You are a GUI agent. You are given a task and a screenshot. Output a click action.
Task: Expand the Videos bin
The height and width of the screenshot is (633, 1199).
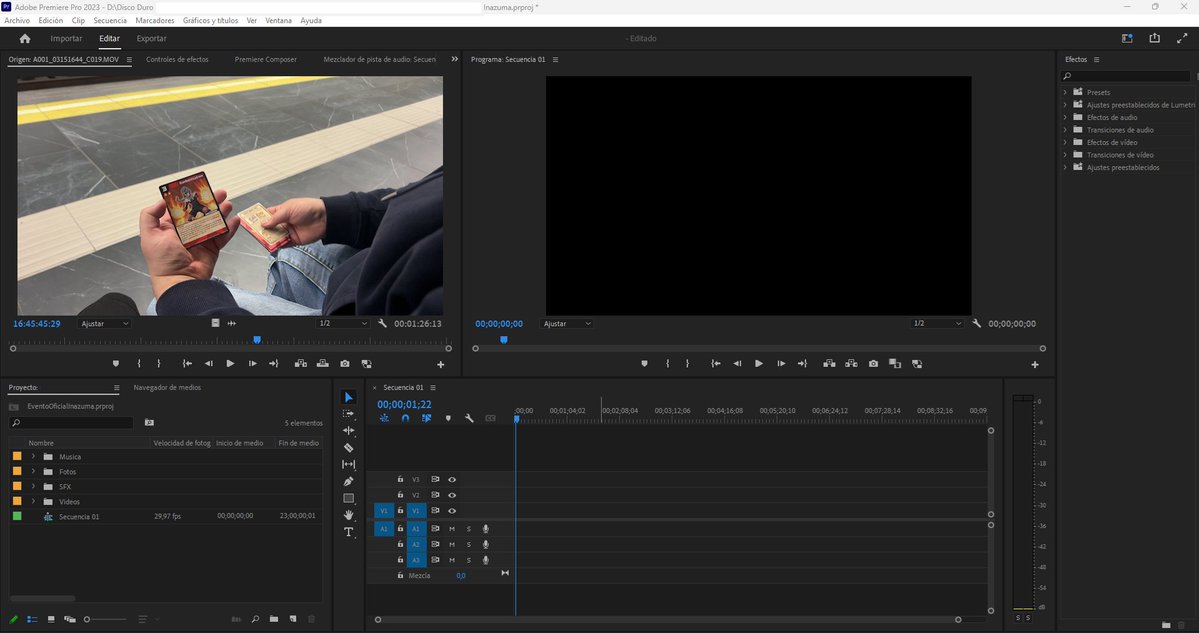[33, 502]
